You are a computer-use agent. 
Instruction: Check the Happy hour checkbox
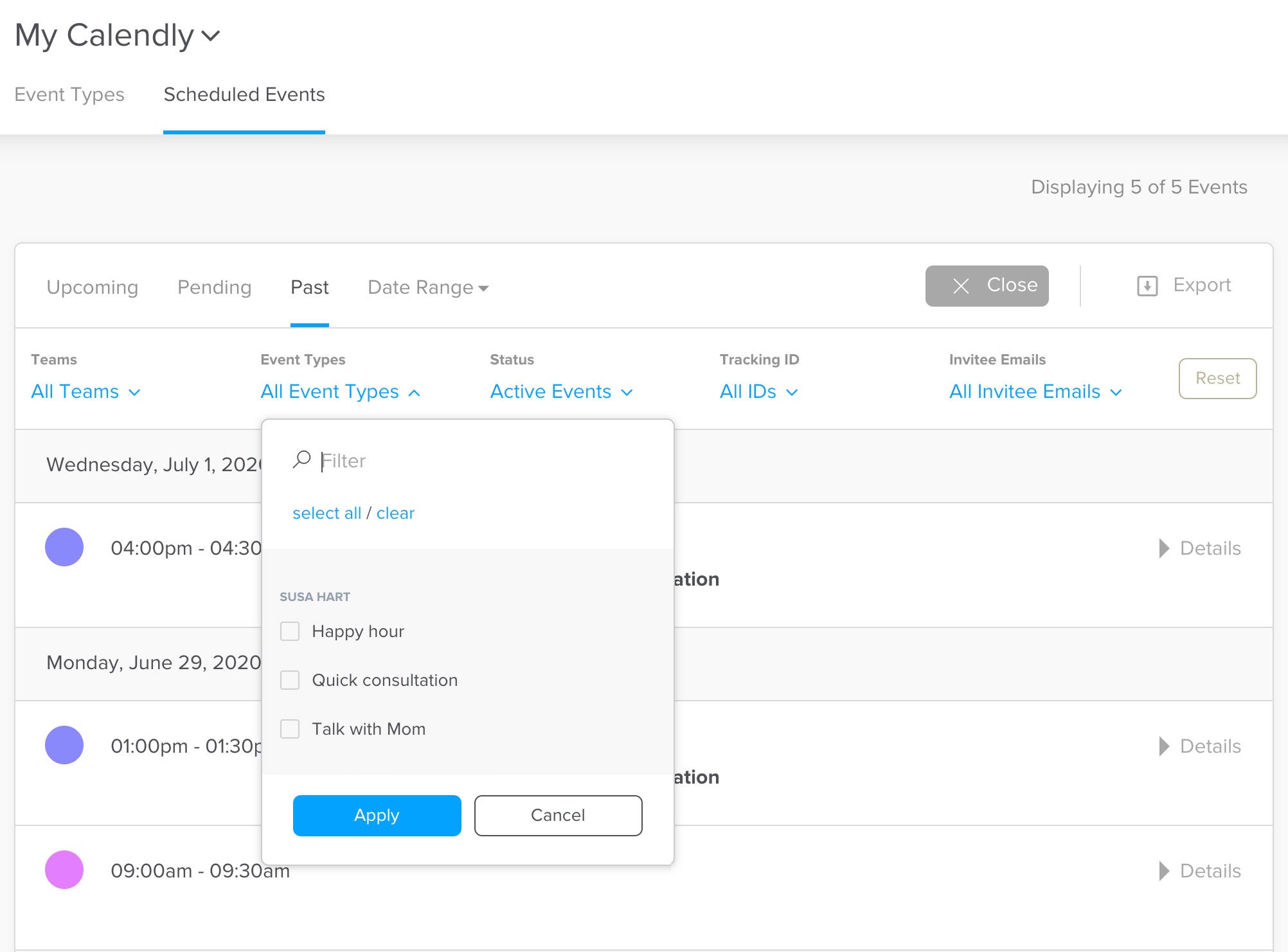pos(290,631)
